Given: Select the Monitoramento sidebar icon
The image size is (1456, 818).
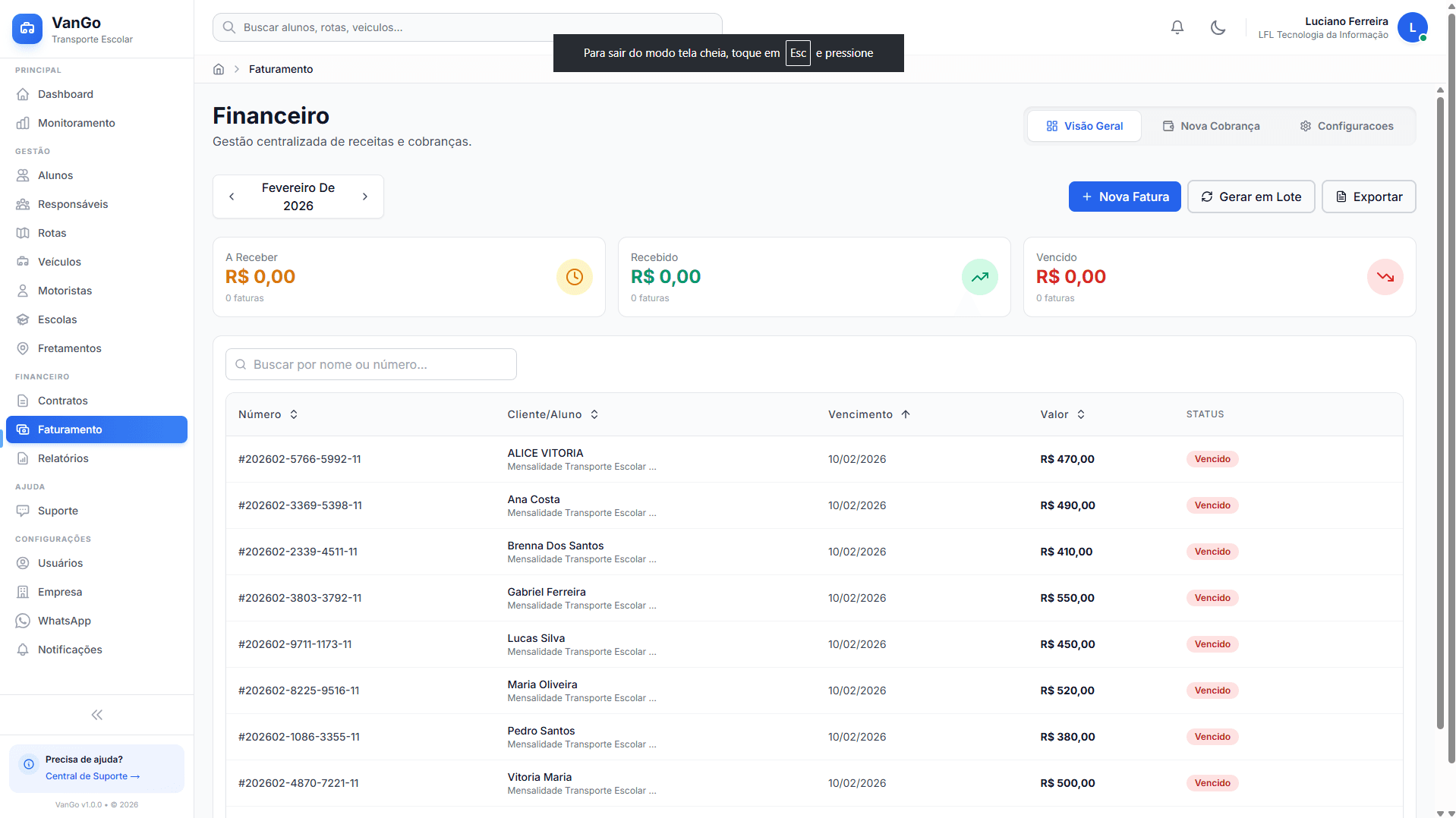Looking at the screenshot, I should [x=24, y=123].
